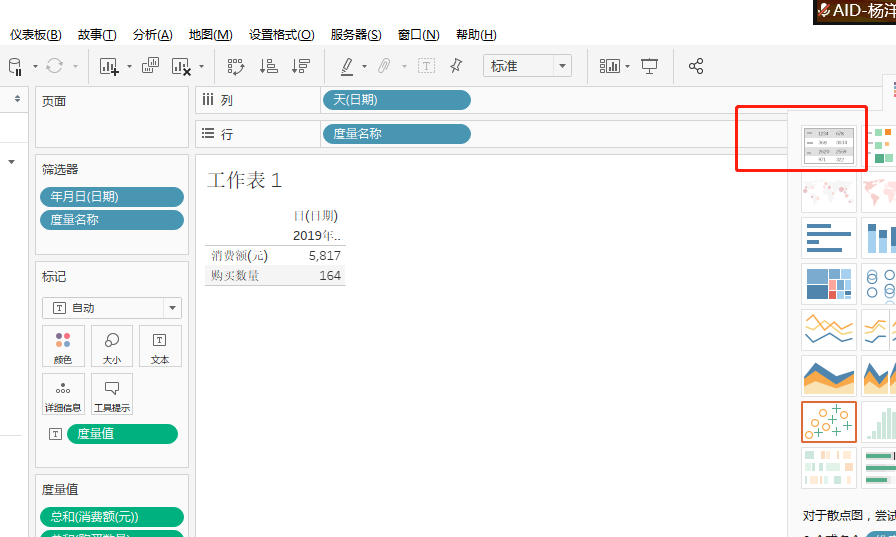Screen dimensions: 896x537
Task: Click the 2019年.. column header
Action: point(317,235)
